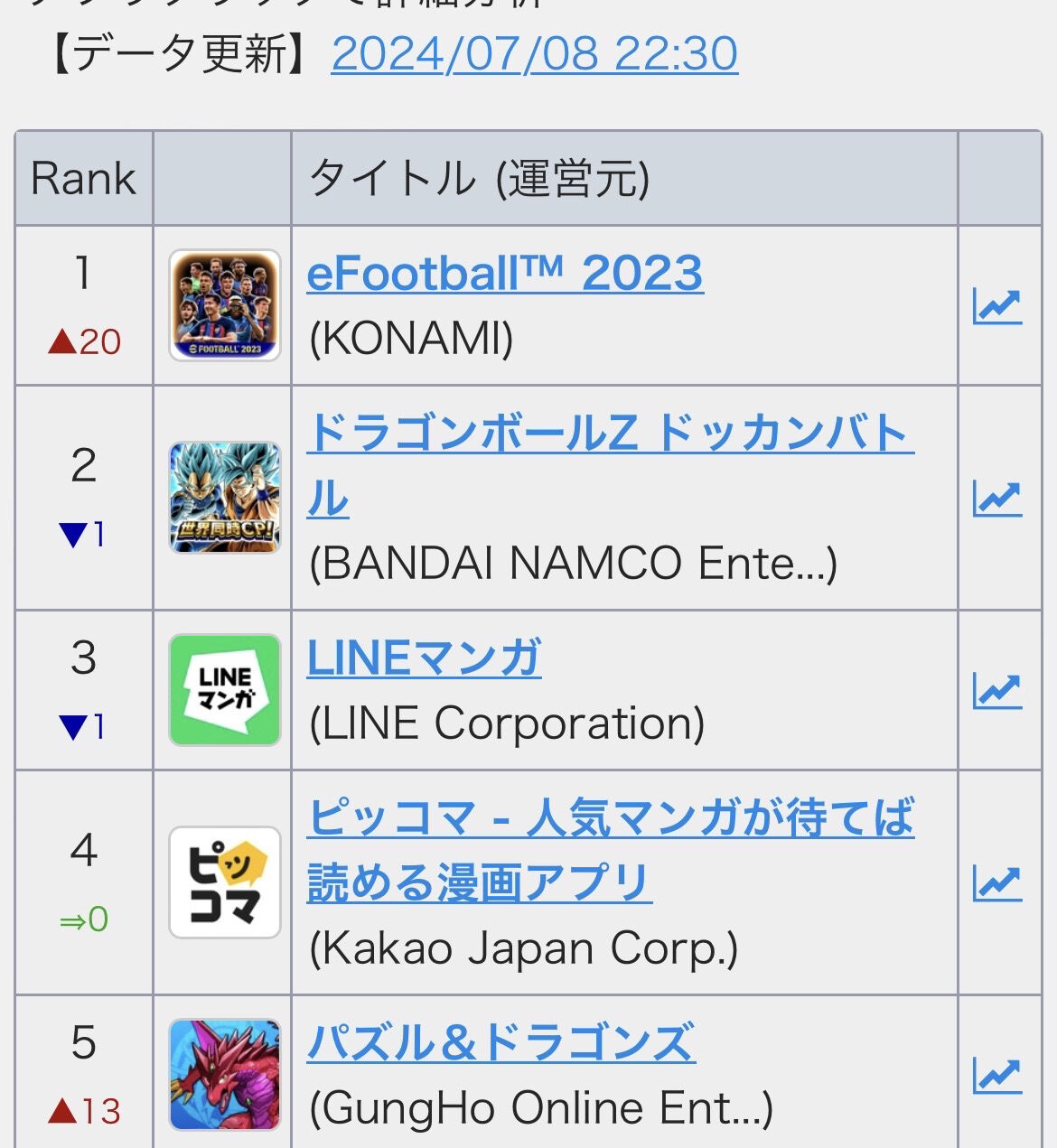Tap the green LINEマンガ app icon
Image resolution: width=1057 pixels, height=1148 pixels.
(x=225, y=690)
